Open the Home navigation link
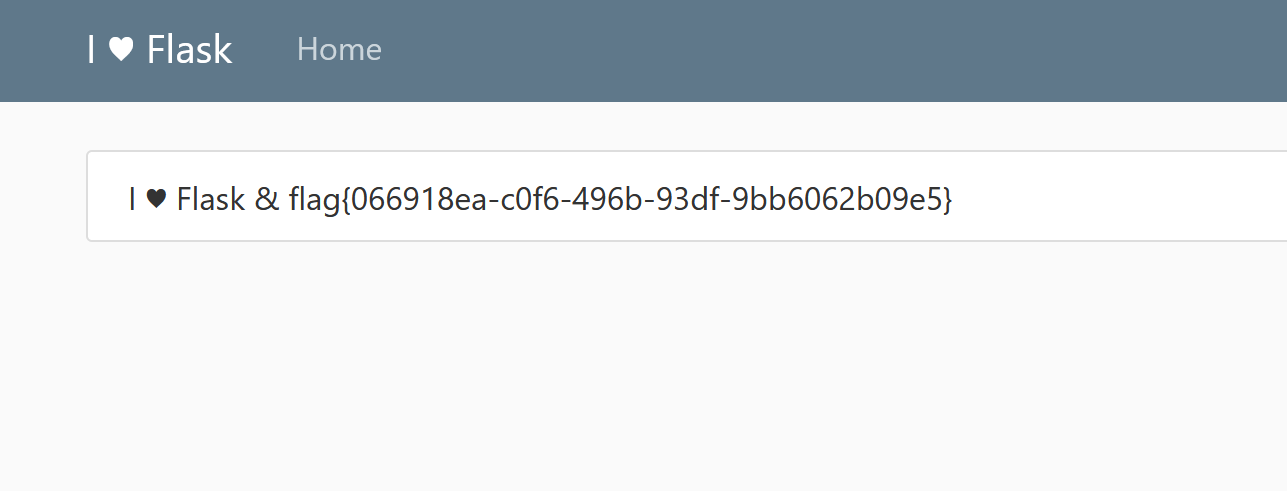Image resolution: width=1287 pixels, height=491 pixels. [339, 49]
